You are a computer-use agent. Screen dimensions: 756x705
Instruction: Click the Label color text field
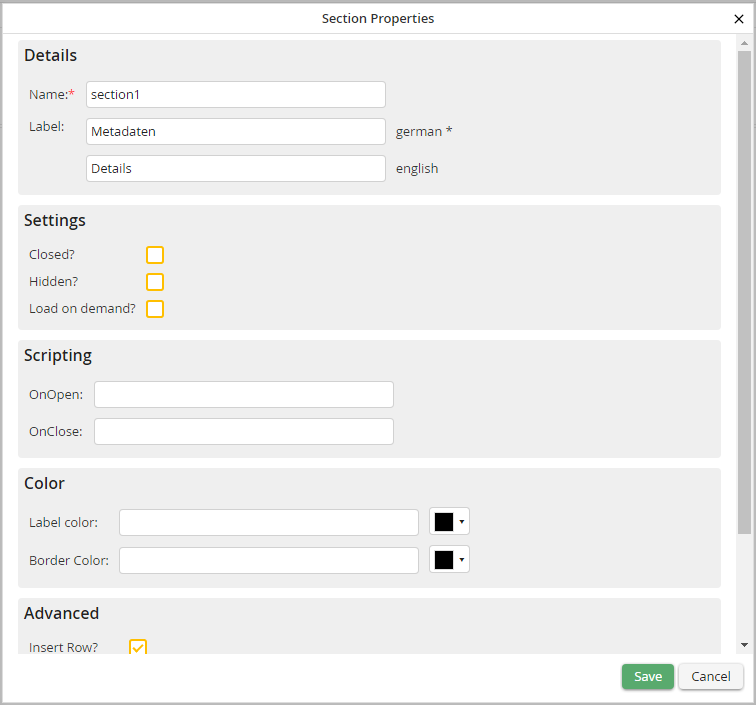tap(269, 522)
